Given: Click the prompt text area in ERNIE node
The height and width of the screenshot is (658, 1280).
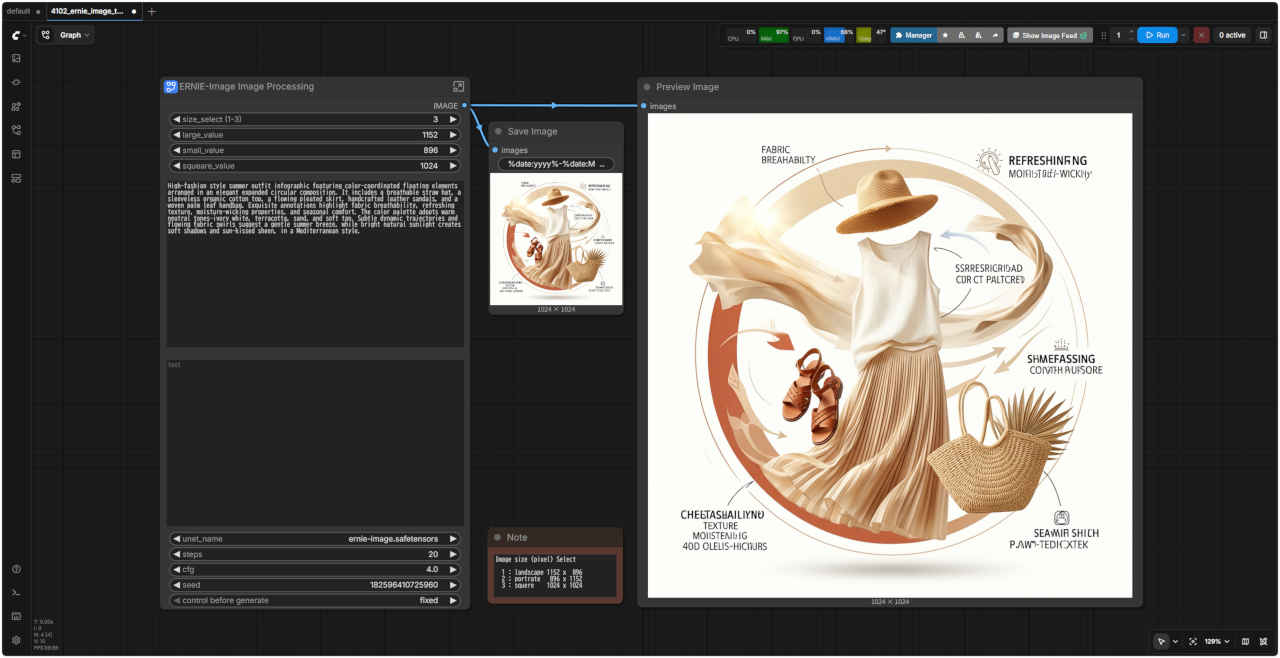Looking at the screenshot, I should click(315, 263).
